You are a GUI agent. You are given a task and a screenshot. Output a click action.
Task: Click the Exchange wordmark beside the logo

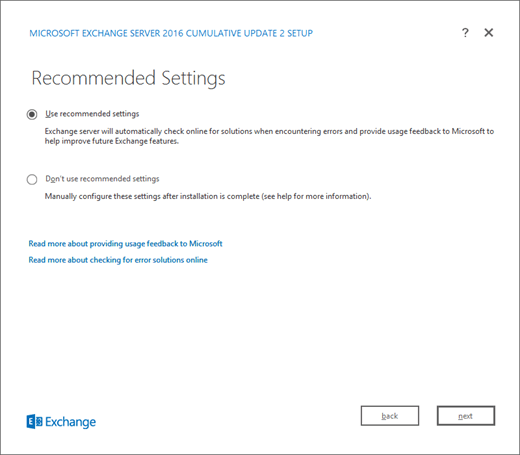71,422
